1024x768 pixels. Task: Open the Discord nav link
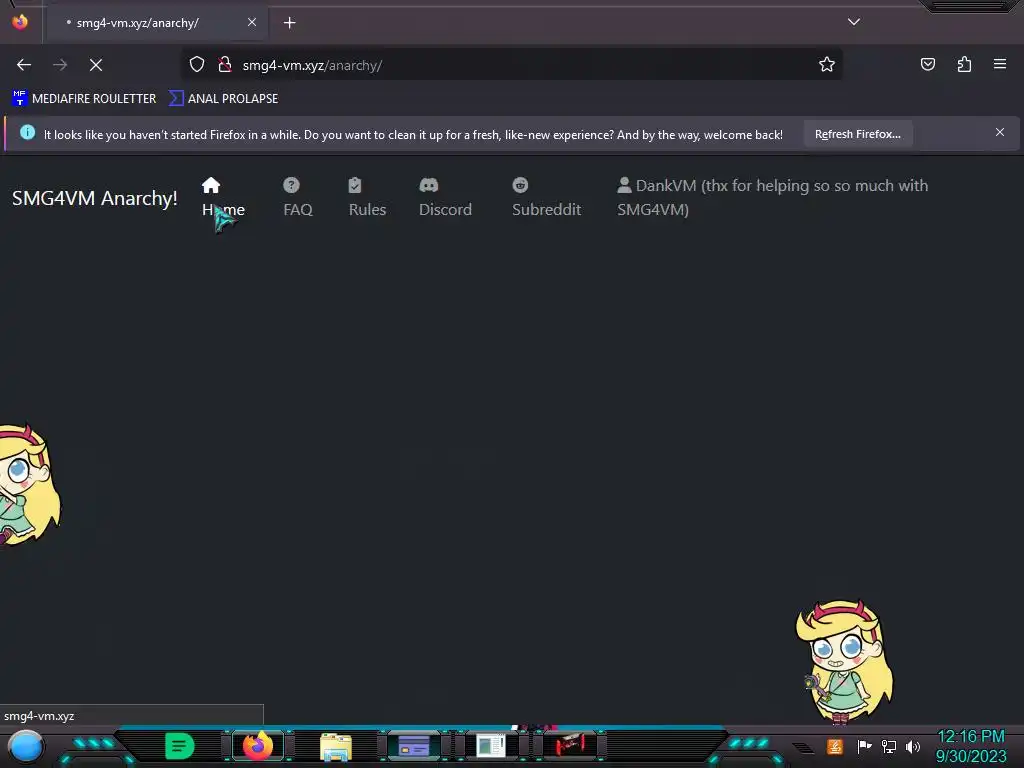click(x=445, y=197)
